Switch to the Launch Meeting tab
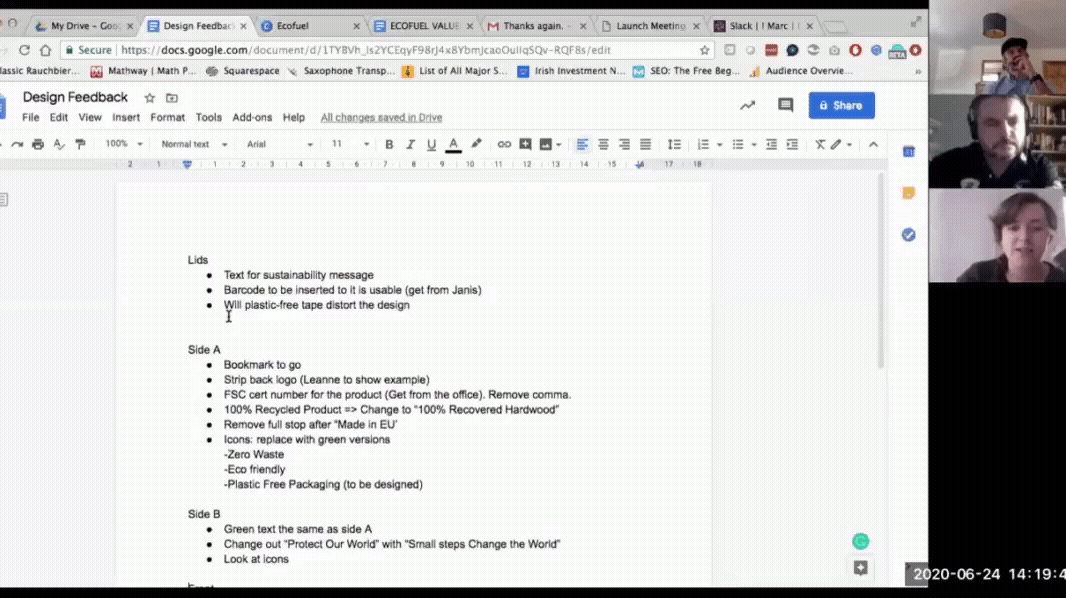This screenshot has height=598, width=1066. [x=650, y=26]
